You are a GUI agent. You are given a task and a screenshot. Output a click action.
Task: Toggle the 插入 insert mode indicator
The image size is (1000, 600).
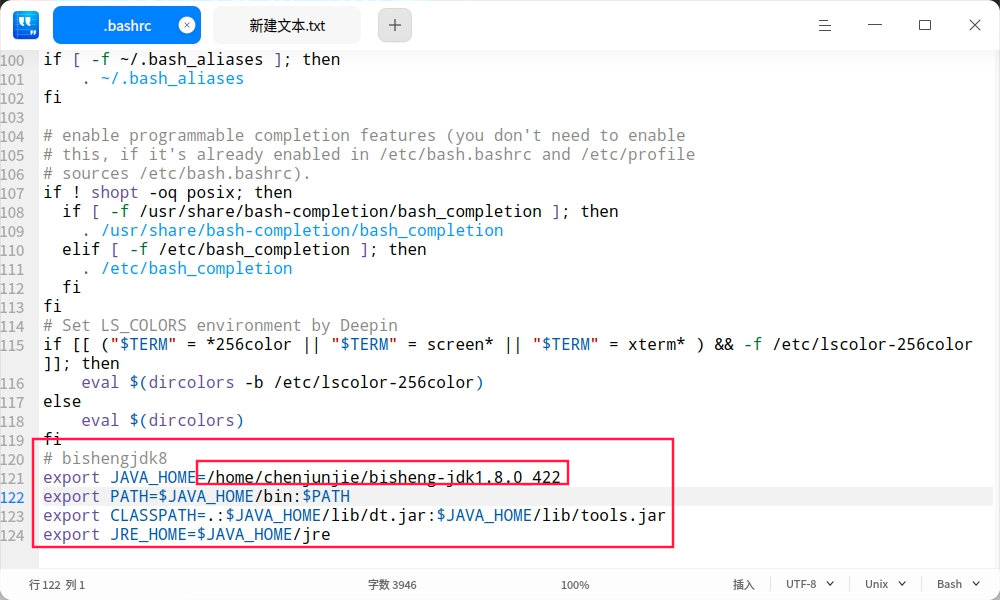coord(743,584)
